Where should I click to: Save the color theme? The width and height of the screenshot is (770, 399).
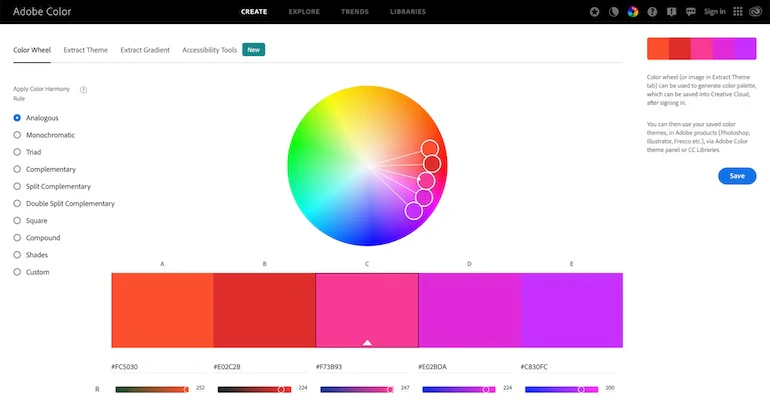pos(737,176)
